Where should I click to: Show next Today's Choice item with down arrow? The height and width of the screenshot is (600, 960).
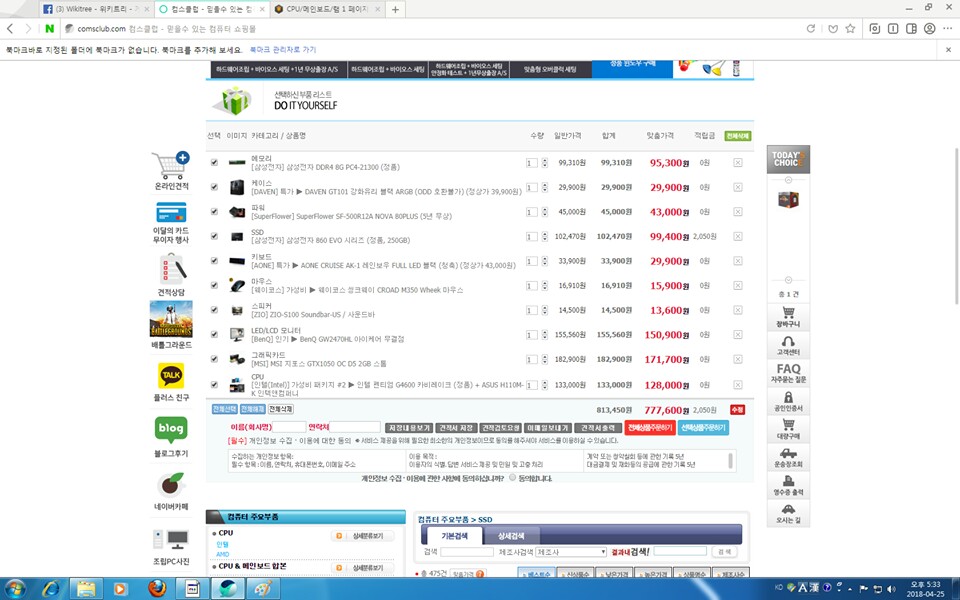[x=789, y=280]
